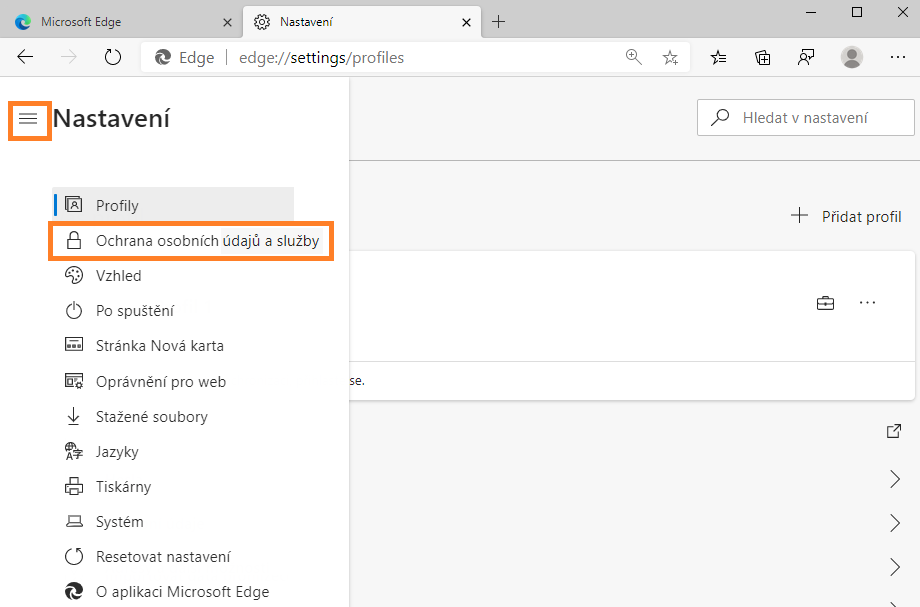920x607 pixels.
Task: Click the feedback icon in toolbar
Action: 806,57
